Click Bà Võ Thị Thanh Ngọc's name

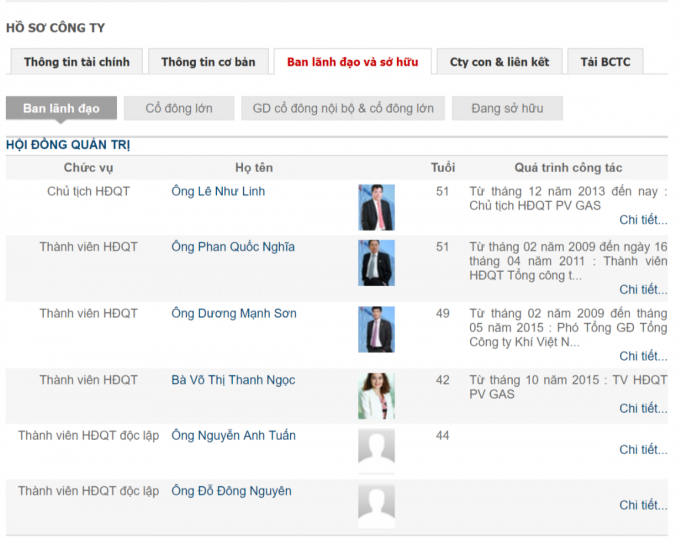coord(233,380)
